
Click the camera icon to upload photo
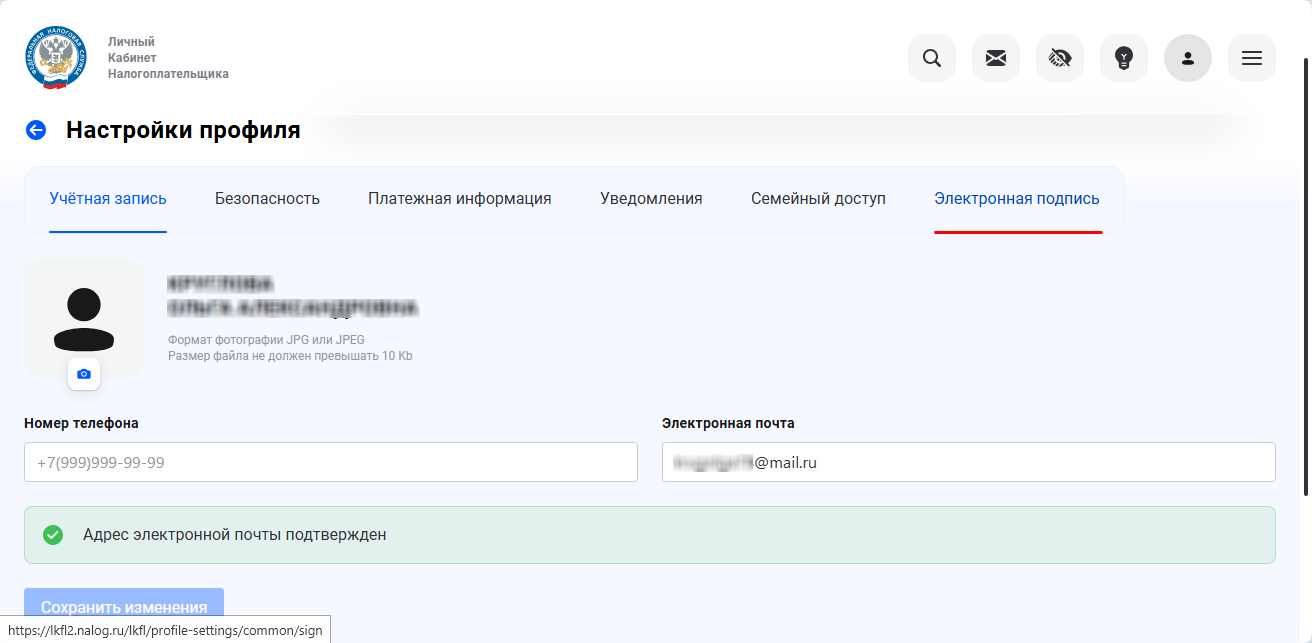84,374
